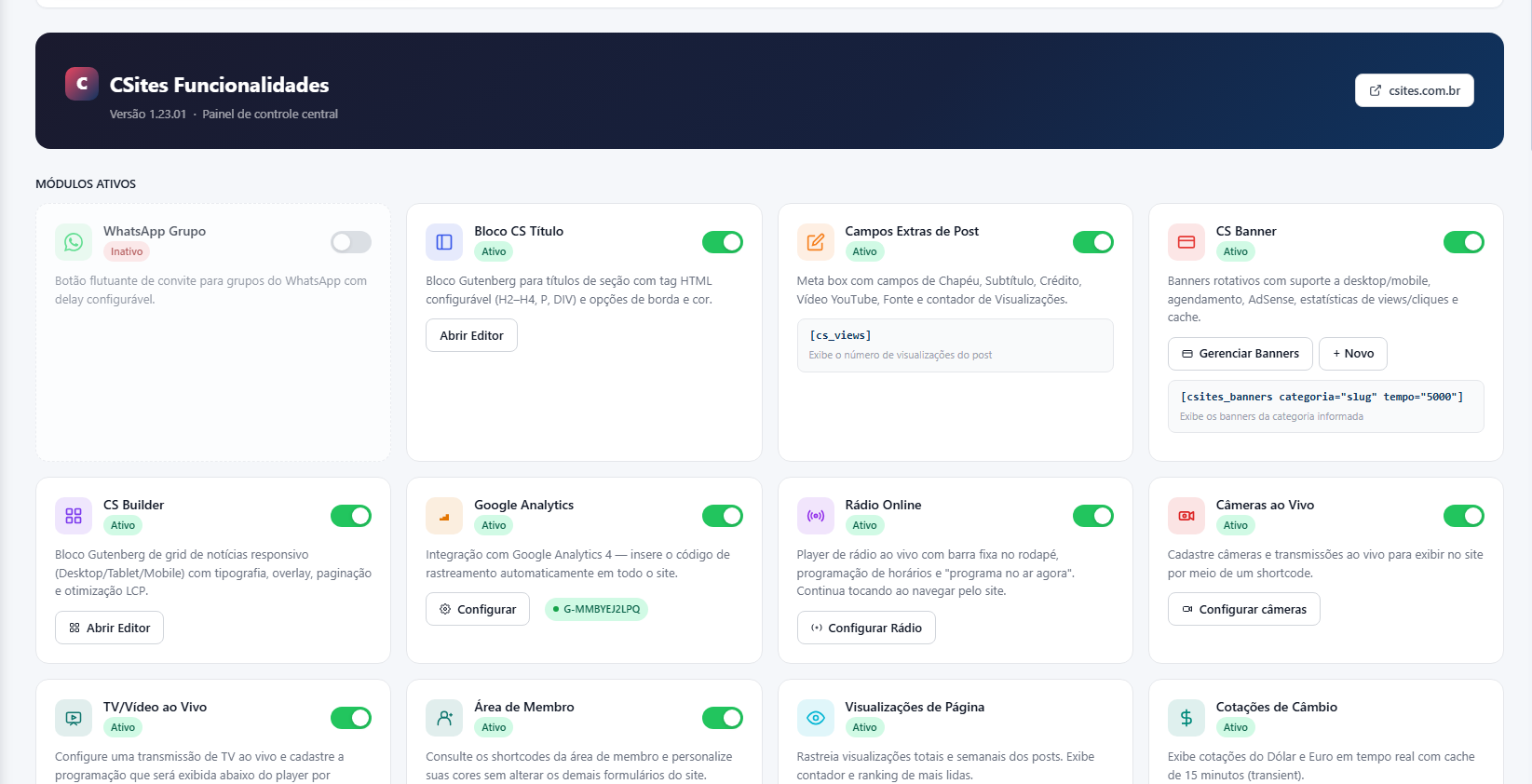Switch off Câmeras ao Vivo toggle
The width and height of the screenshot is (1532, 784).
coord(1464,516)
